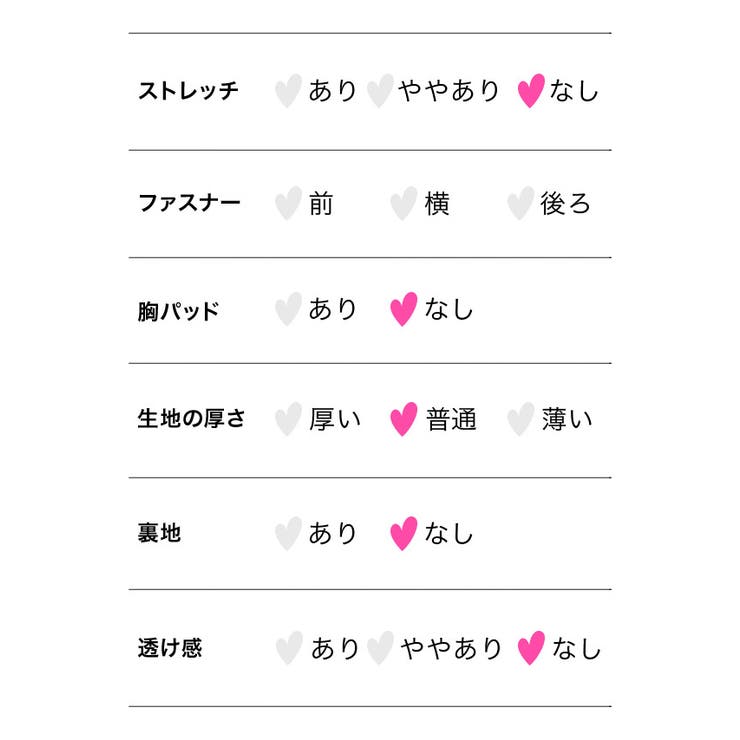The image size is (740, 740).
Task: Click the gray heart next to 横
Action: (403, 204)
